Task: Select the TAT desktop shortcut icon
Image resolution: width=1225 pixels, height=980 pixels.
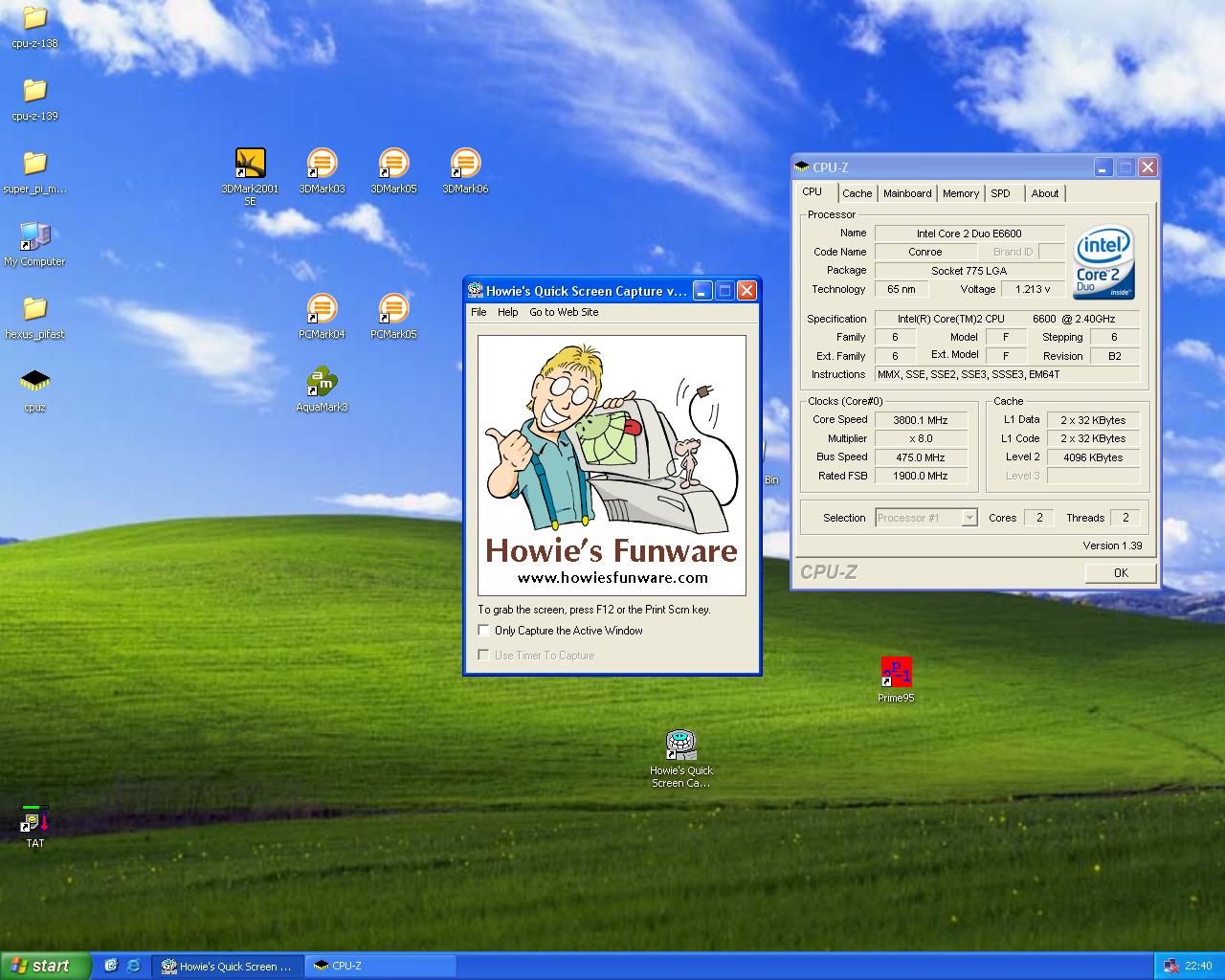Action: pyautogui.click(x=34, y=819)
